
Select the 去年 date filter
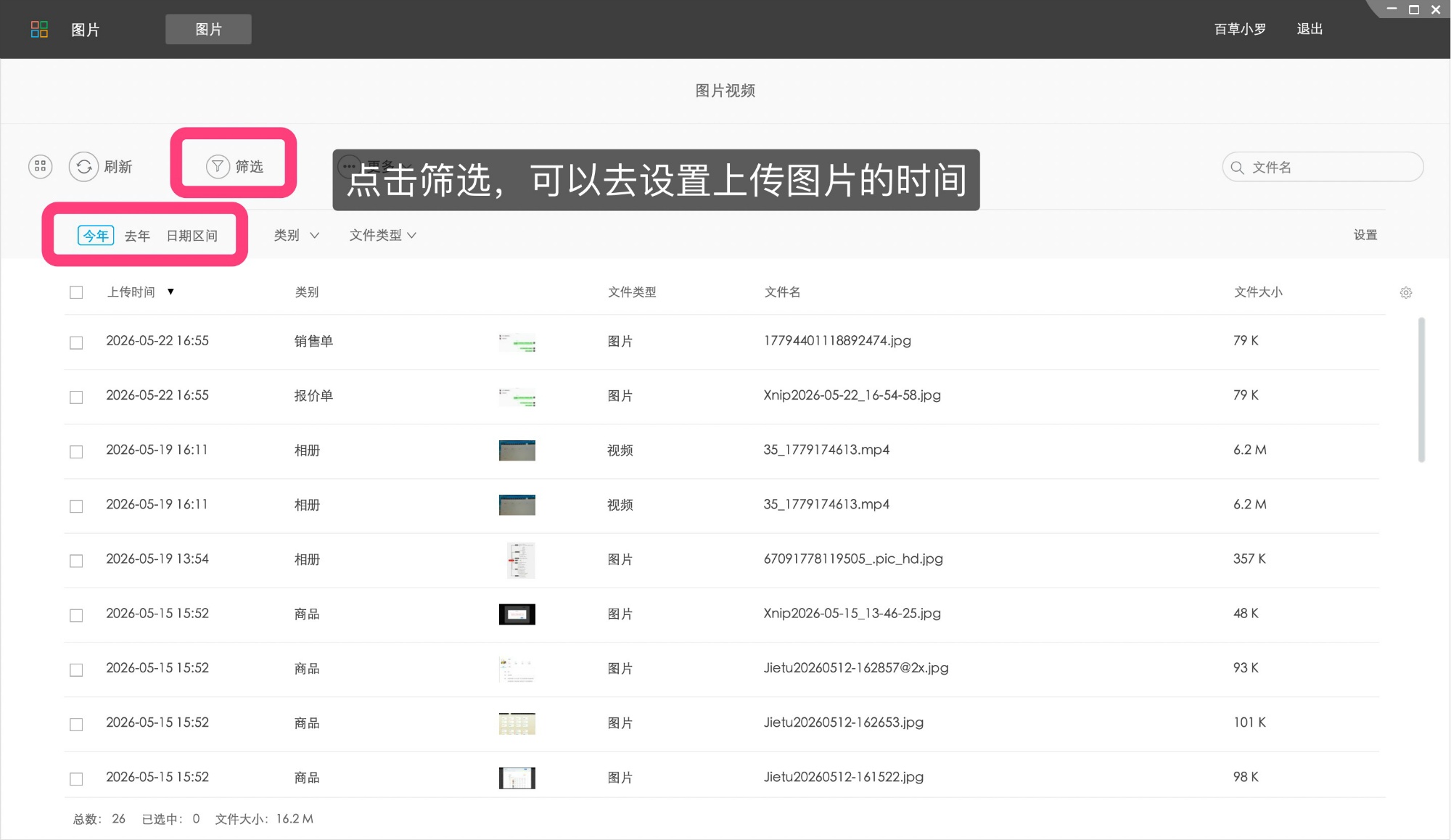click(x=137, y=236)
